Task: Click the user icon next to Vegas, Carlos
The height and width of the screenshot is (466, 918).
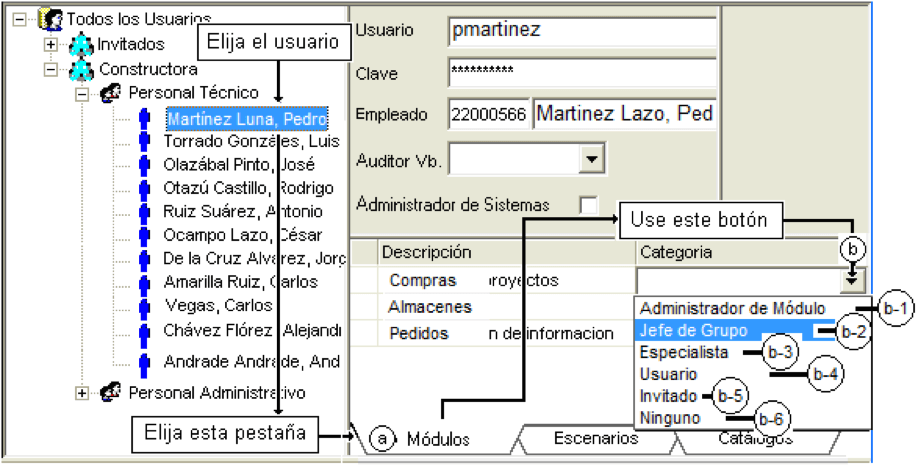Action: 144,306
